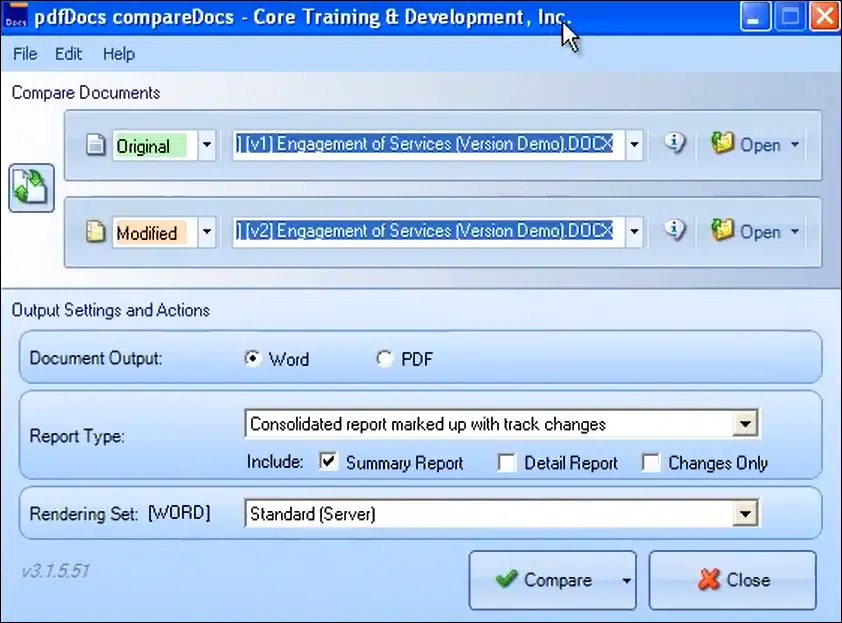
Task: Enable the Changes Only checkbox
Action: click(x=650, y=462)
